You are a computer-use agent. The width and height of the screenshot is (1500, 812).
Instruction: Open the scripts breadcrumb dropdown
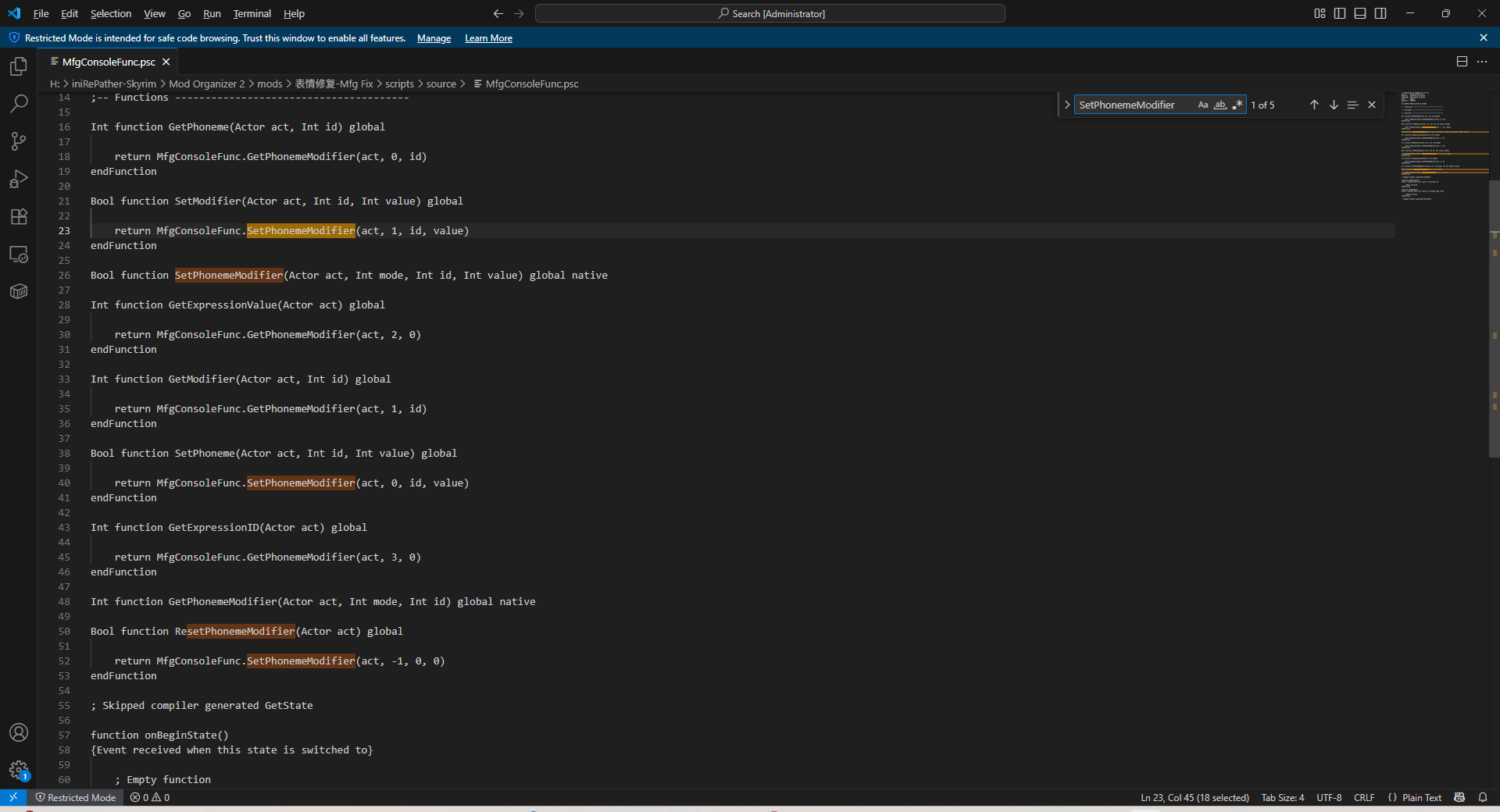coord(399,84)
